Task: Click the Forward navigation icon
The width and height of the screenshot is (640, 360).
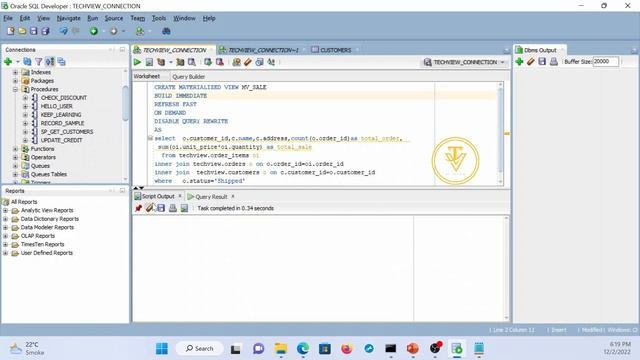Action: 114,31
